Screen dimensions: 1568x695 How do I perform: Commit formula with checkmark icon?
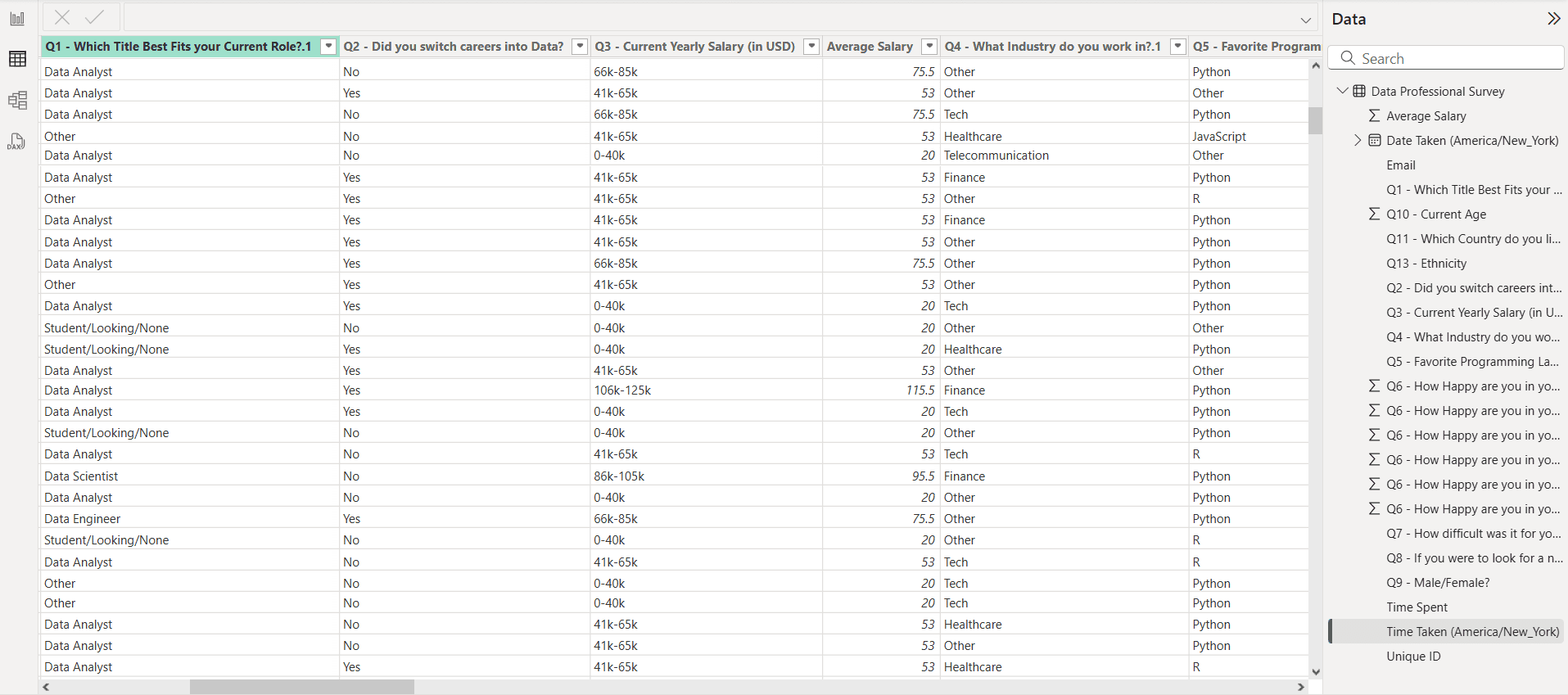[95, 17]
